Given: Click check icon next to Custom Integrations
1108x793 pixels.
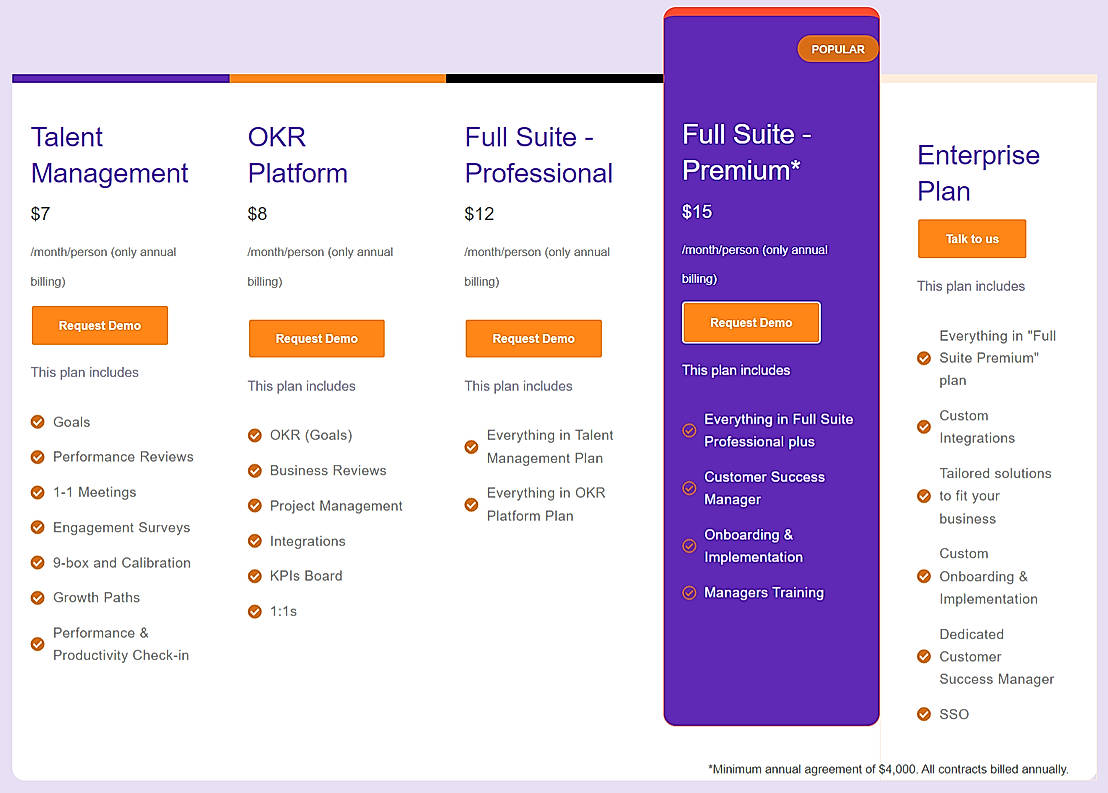Looking at the screenshot, I should (x=924, y=427).
